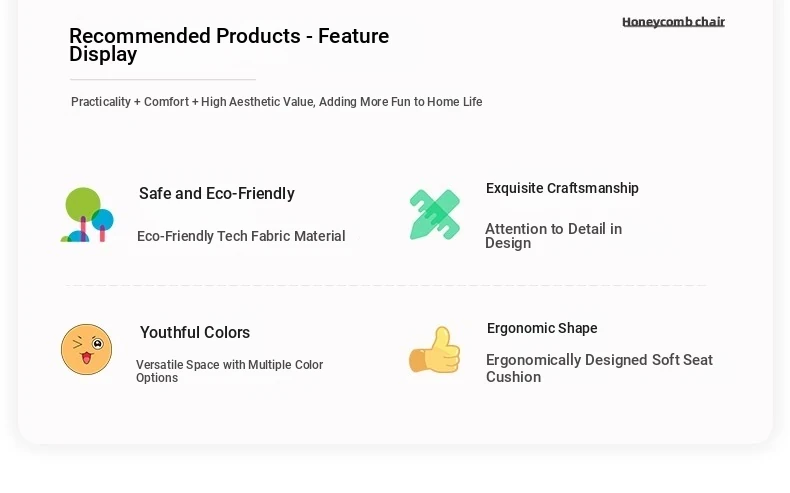Click Ergonomically Designed Soft Seat Cushion text
This screenshot has width=790, height=493.
tap(599, 368)
